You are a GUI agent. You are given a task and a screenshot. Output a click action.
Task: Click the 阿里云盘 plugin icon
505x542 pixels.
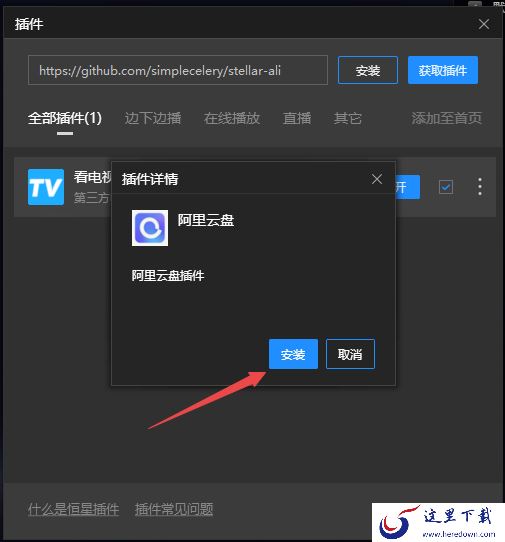(150, 228)
